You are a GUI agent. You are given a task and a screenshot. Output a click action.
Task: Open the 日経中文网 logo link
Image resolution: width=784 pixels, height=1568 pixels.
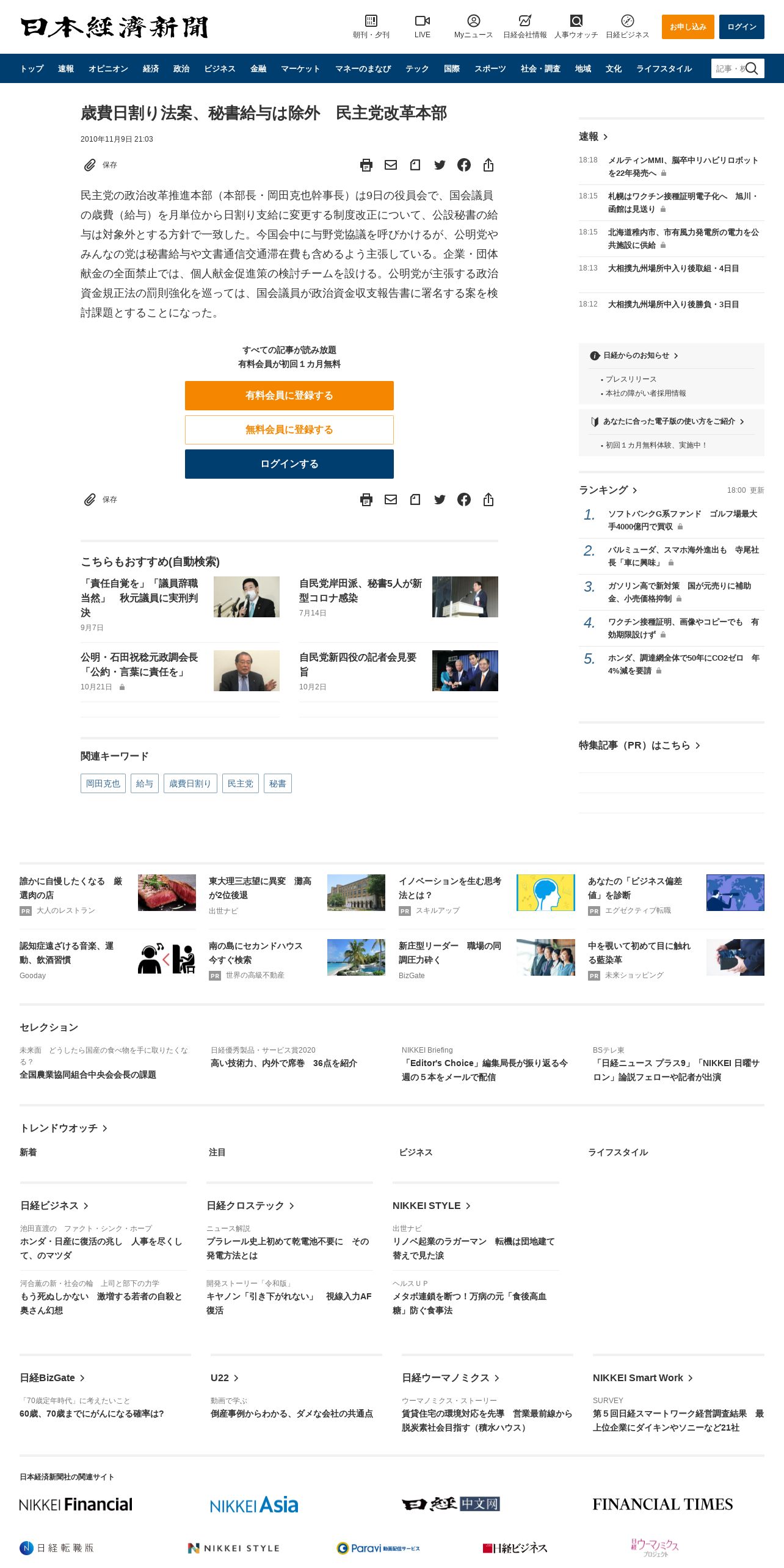tap(451, 1504)
